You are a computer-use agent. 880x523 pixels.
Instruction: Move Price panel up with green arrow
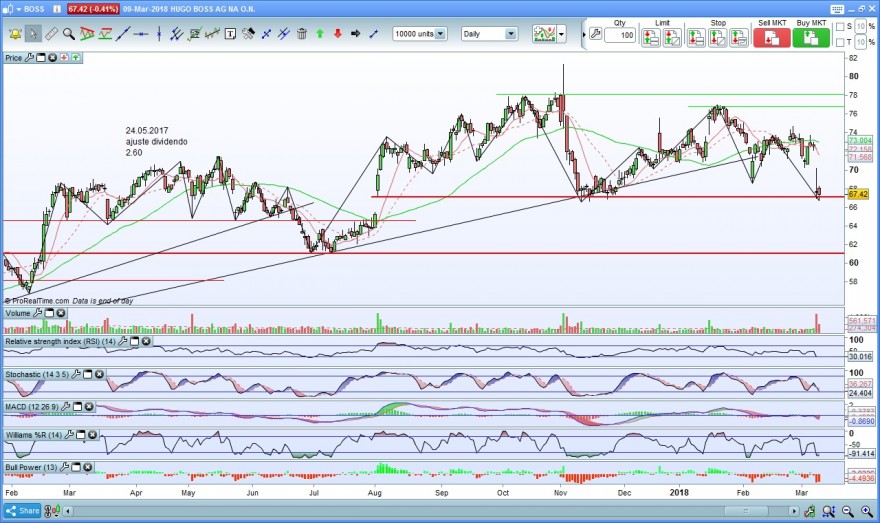(75, 58)
